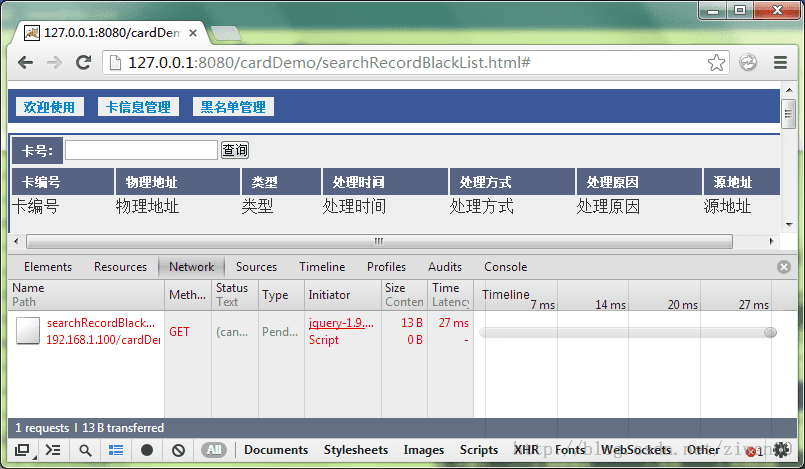Image resolution: width=805 pixels, height=469 pixels.
Task: Open the Console tab
Action: 505,267
